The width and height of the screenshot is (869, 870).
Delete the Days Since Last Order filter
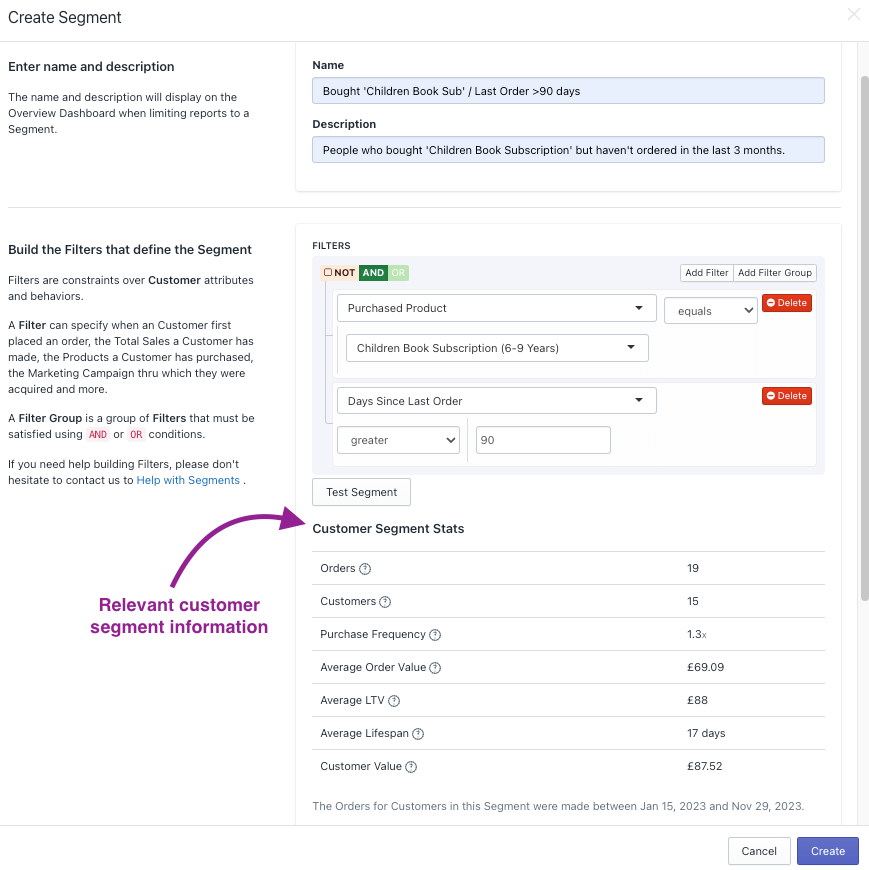[x=786, y=396]
